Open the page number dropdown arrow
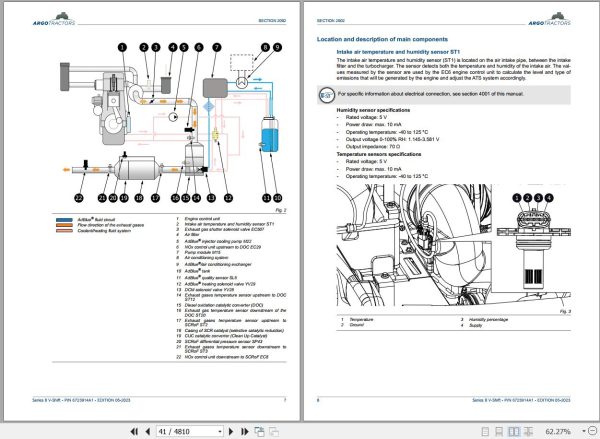The height and width of the screenshot is (439, 600). [x=220, y=431]
